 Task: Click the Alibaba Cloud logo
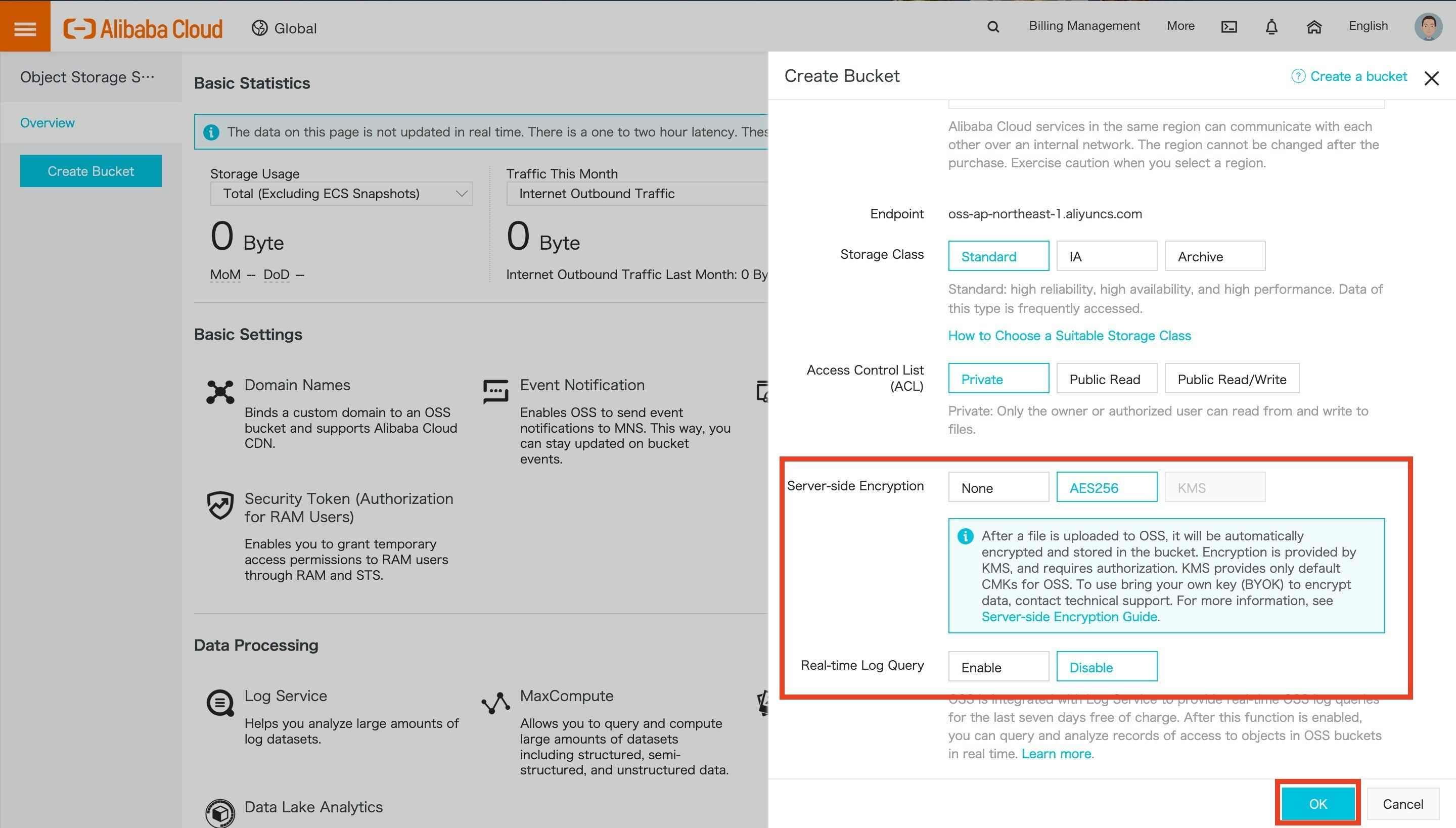tap(143, 28)
